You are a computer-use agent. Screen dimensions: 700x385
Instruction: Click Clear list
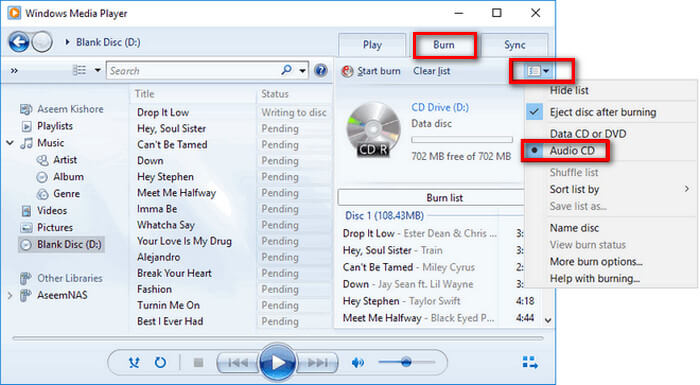(x=432, y=71)
